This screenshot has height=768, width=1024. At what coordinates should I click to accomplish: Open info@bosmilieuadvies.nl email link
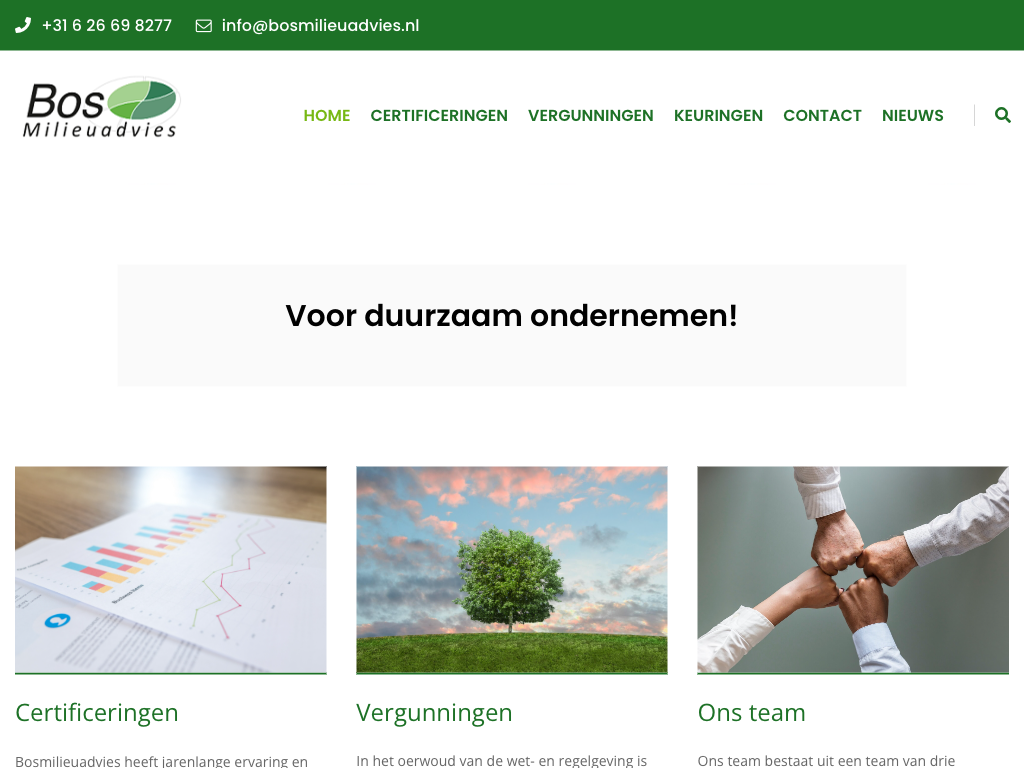coord(320,25)
